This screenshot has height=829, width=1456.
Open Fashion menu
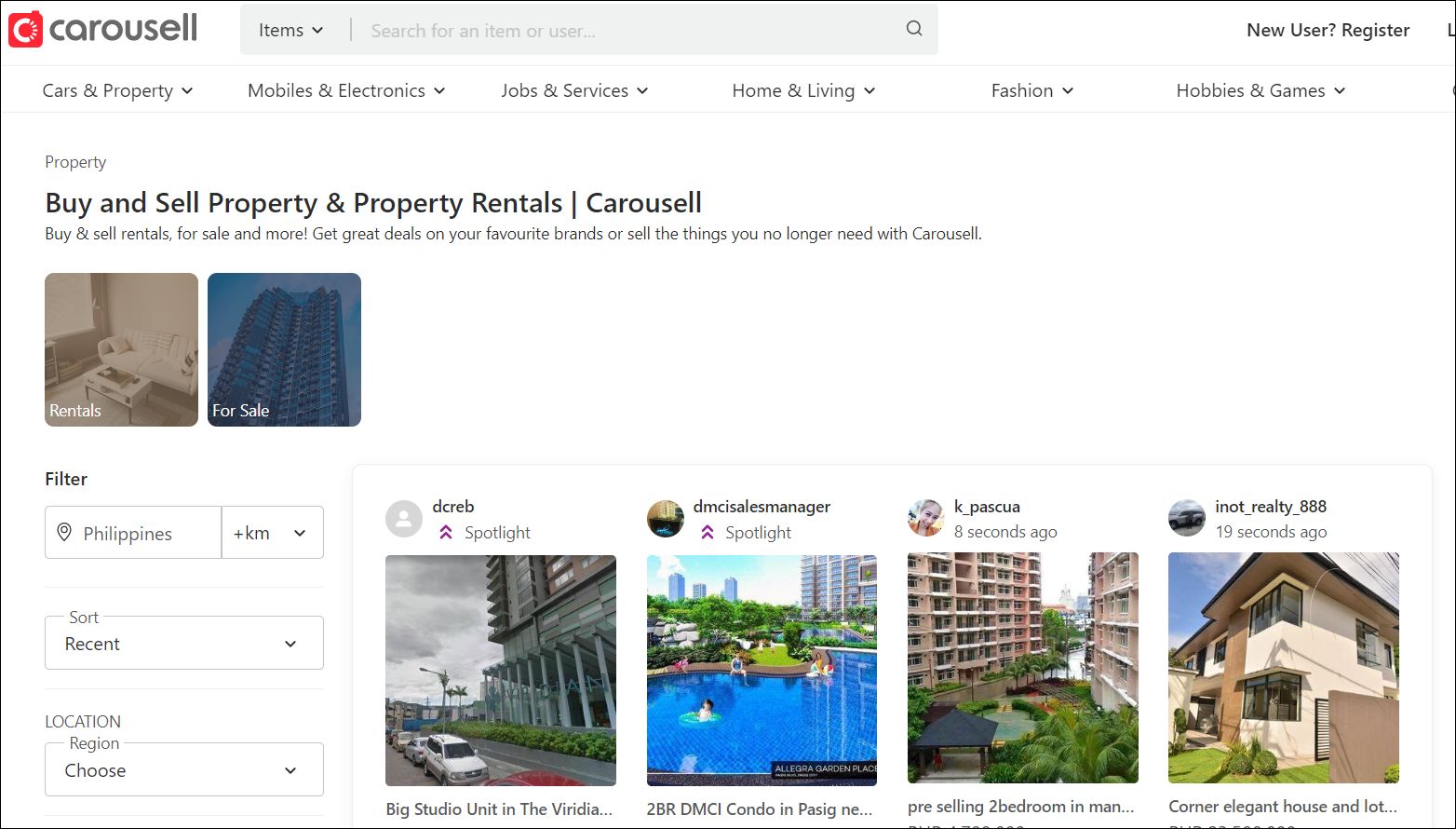pos(1032,90)
